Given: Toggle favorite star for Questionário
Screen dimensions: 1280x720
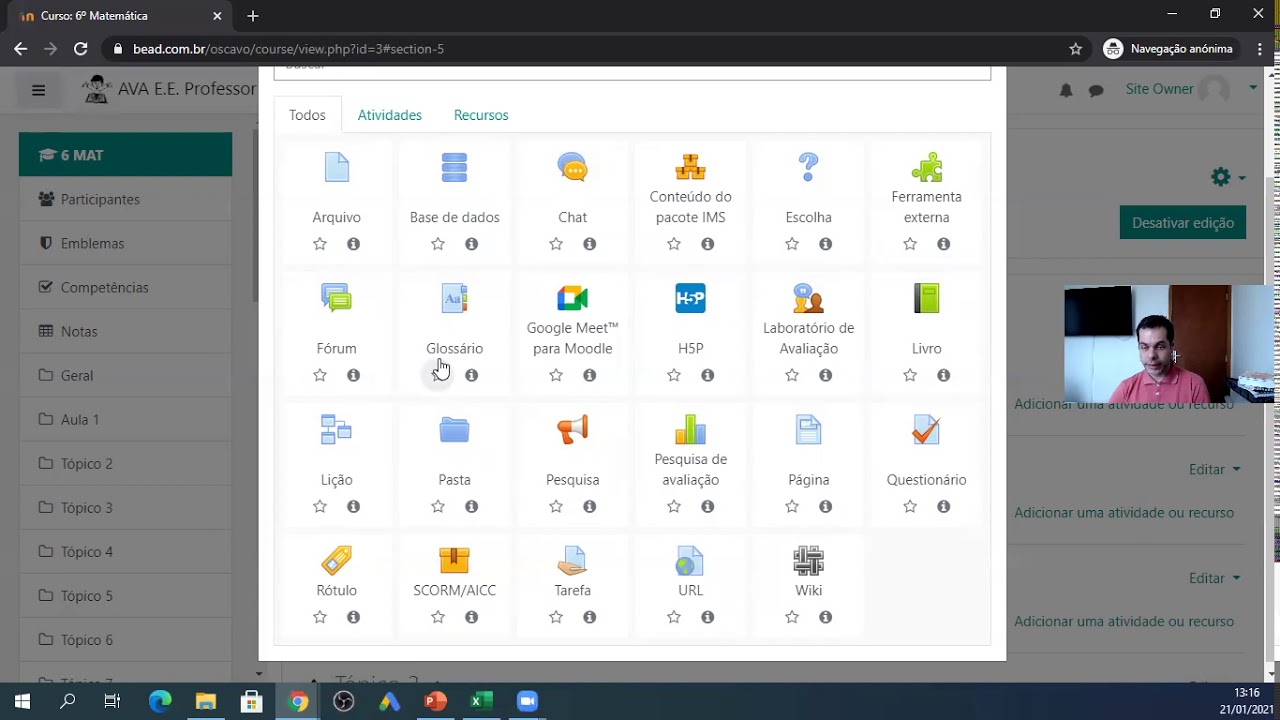Looking at the screenshot, I should point(910,506).
